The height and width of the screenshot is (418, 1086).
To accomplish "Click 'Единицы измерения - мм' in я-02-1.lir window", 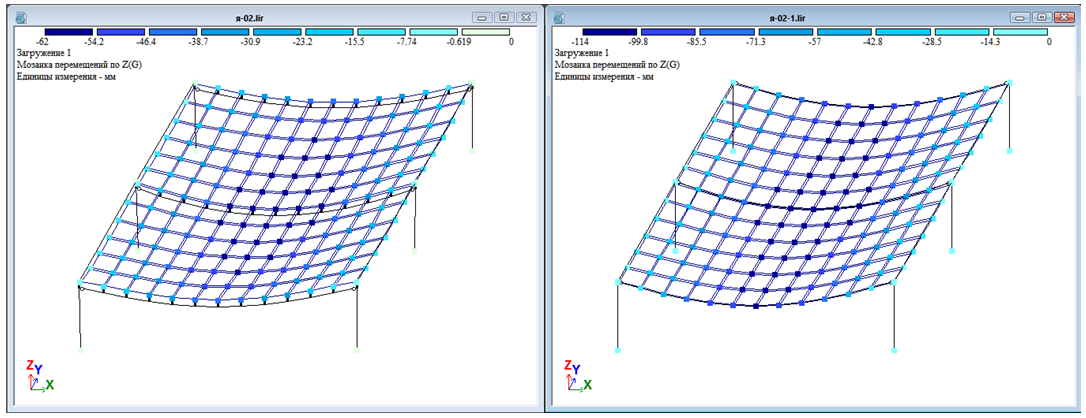I will [x=604, y=76].
